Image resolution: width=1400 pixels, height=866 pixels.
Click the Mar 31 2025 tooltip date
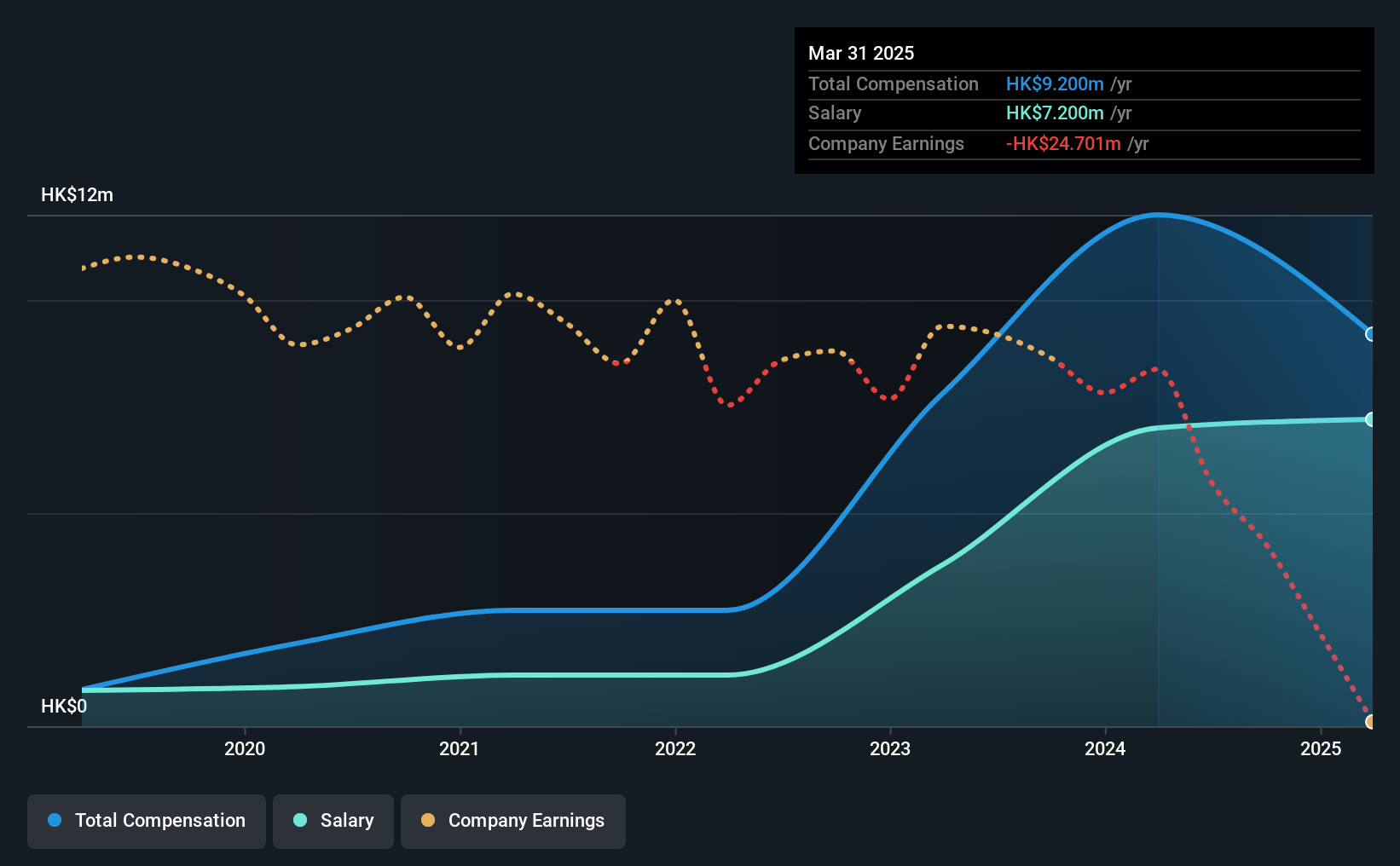point(861,54)
